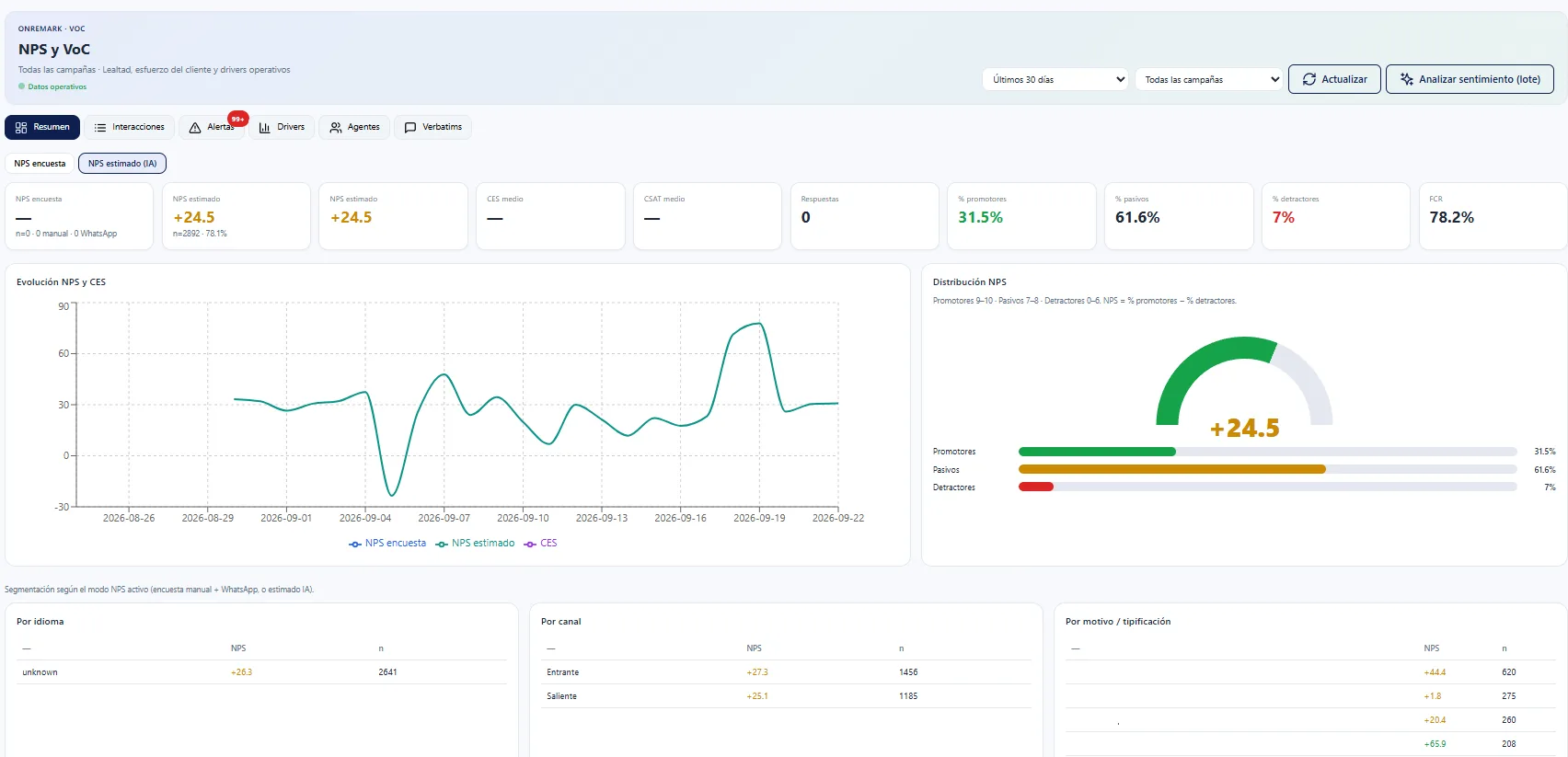Click the Saliente row in Por canal
This screenshot has height=757, width=1568.
786,696
